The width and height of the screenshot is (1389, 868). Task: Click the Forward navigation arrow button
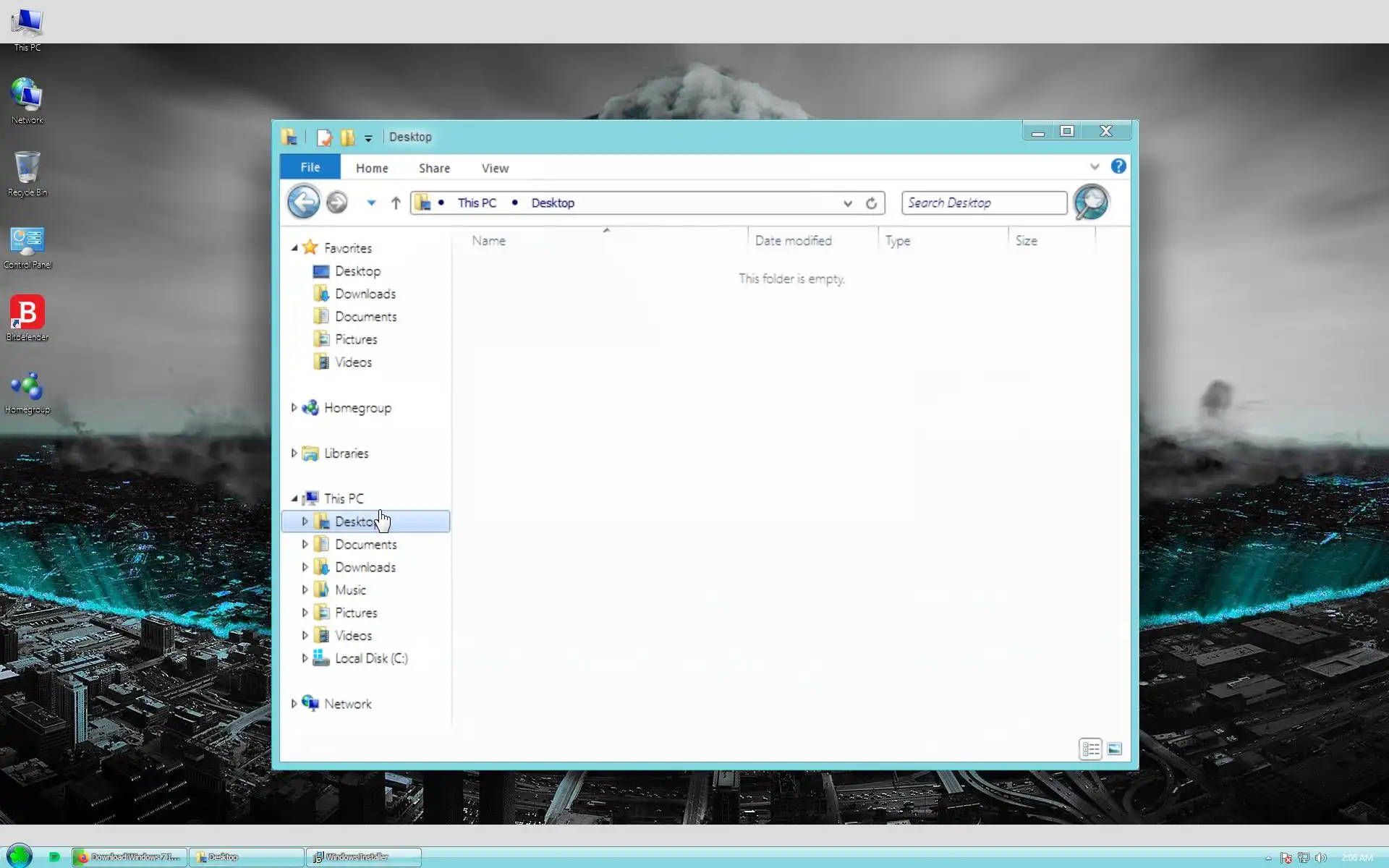click(x=336, y=203)
